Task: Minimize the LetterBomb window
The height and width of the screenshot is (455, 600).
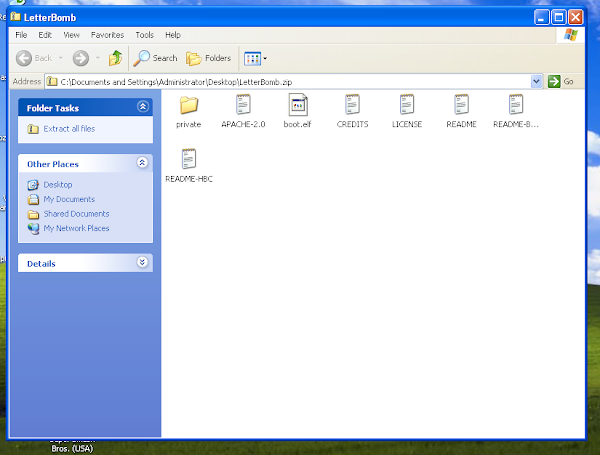Action: point(541,17)
